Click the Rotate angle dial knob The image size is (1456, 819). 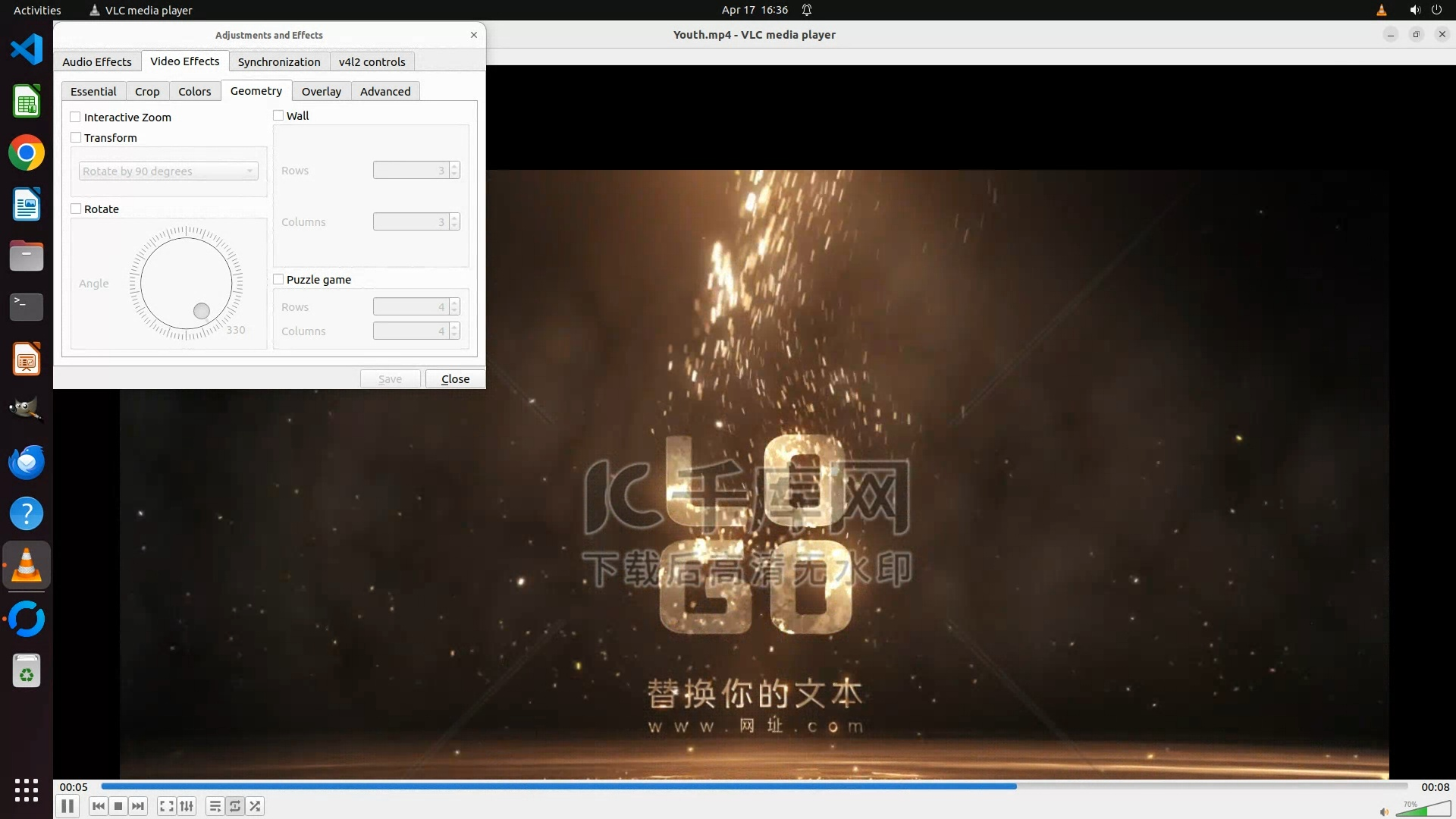click(201, 311)
